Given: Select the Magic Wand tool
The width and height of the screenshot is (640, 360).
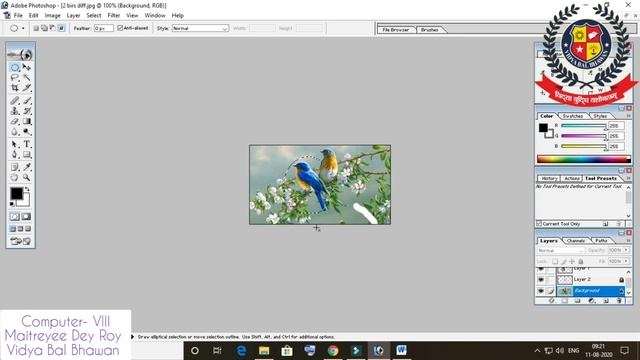Looking at the screenshot, I should click(27, 78).
